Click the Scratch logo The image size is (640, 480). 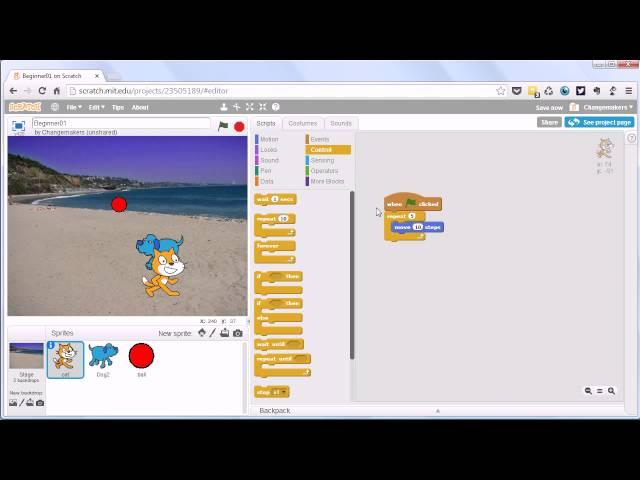click(x=25, y=107)
